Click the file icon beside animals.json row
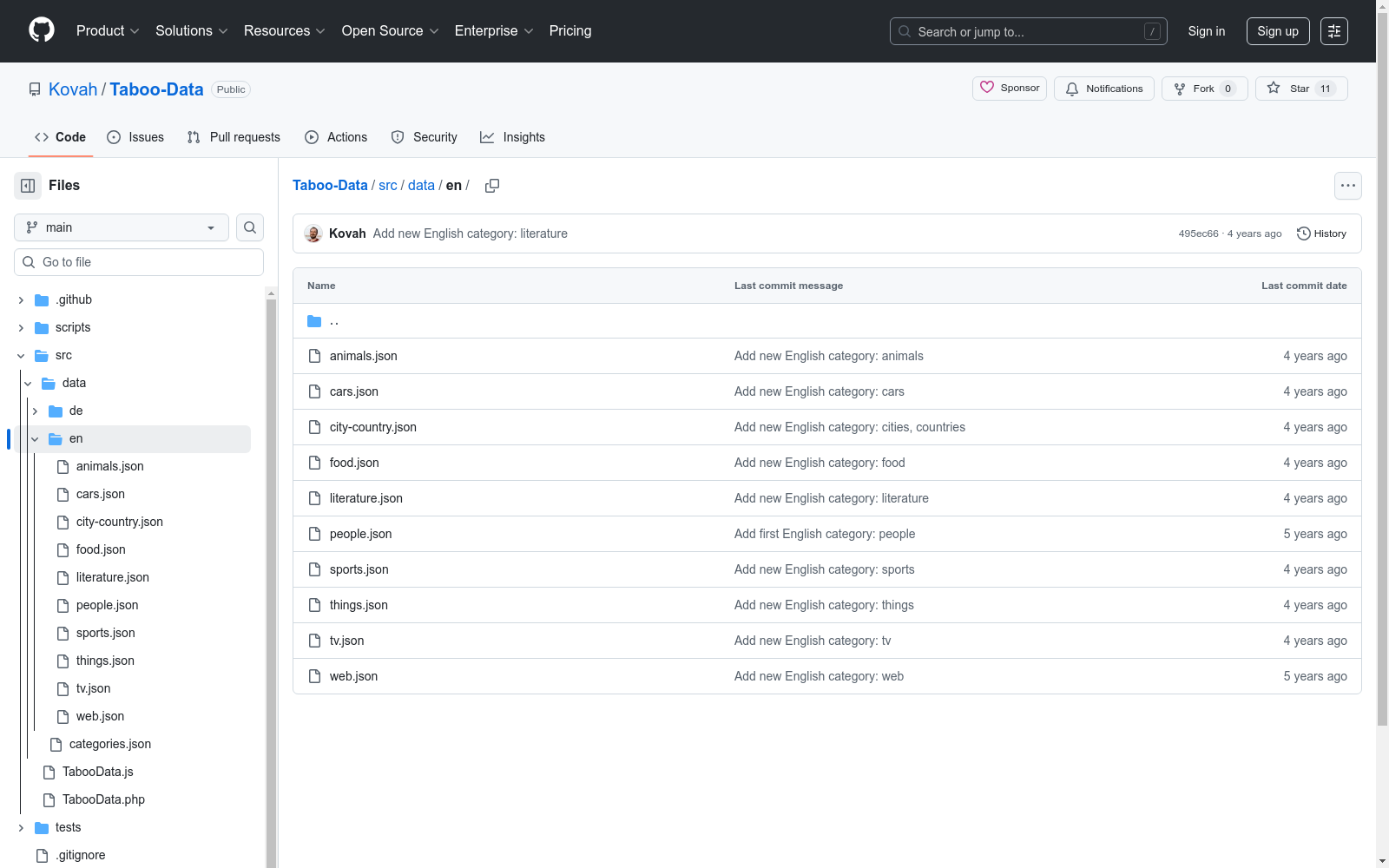1389x868 pixels. pos(314,356)
